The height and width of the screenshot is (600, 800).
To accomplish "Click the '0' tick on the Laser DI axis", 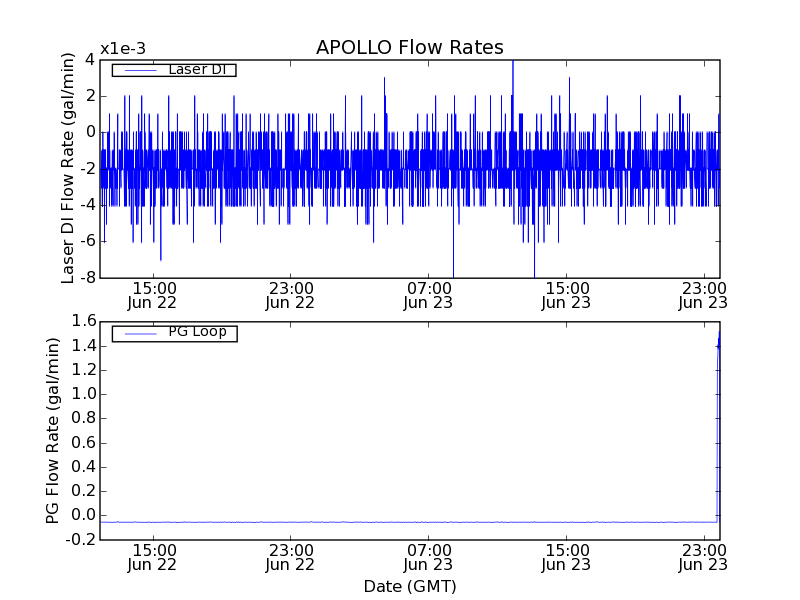I will tap(90, 133).
